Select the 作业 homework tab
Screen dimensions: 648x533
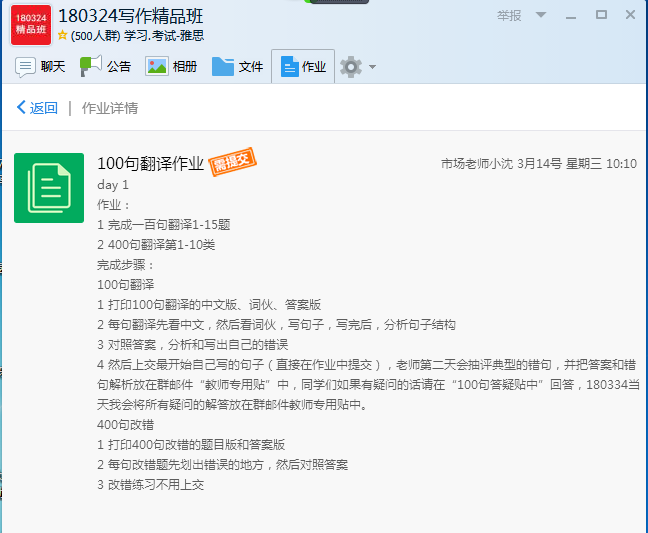point(303,67)
